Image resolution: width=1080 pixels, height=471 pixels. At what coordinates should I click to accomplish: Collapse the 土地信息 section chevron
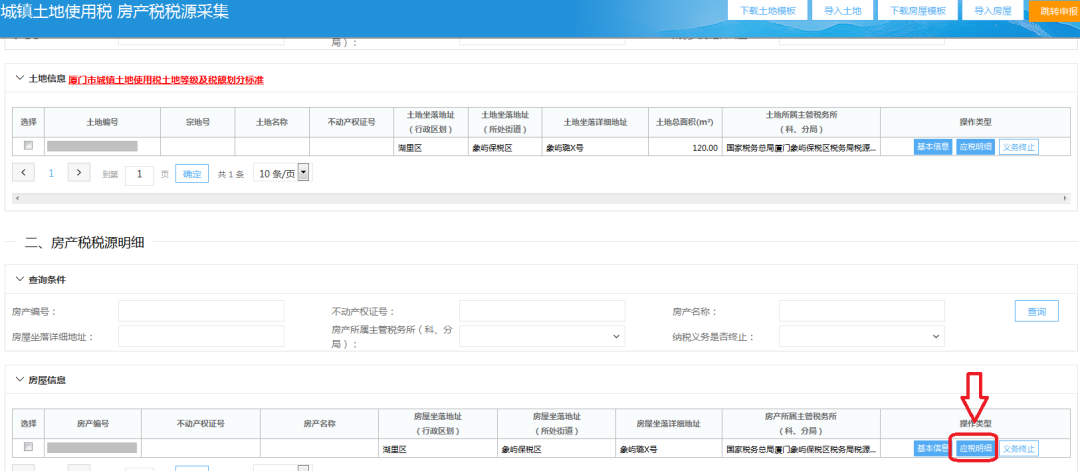point(19,78)
